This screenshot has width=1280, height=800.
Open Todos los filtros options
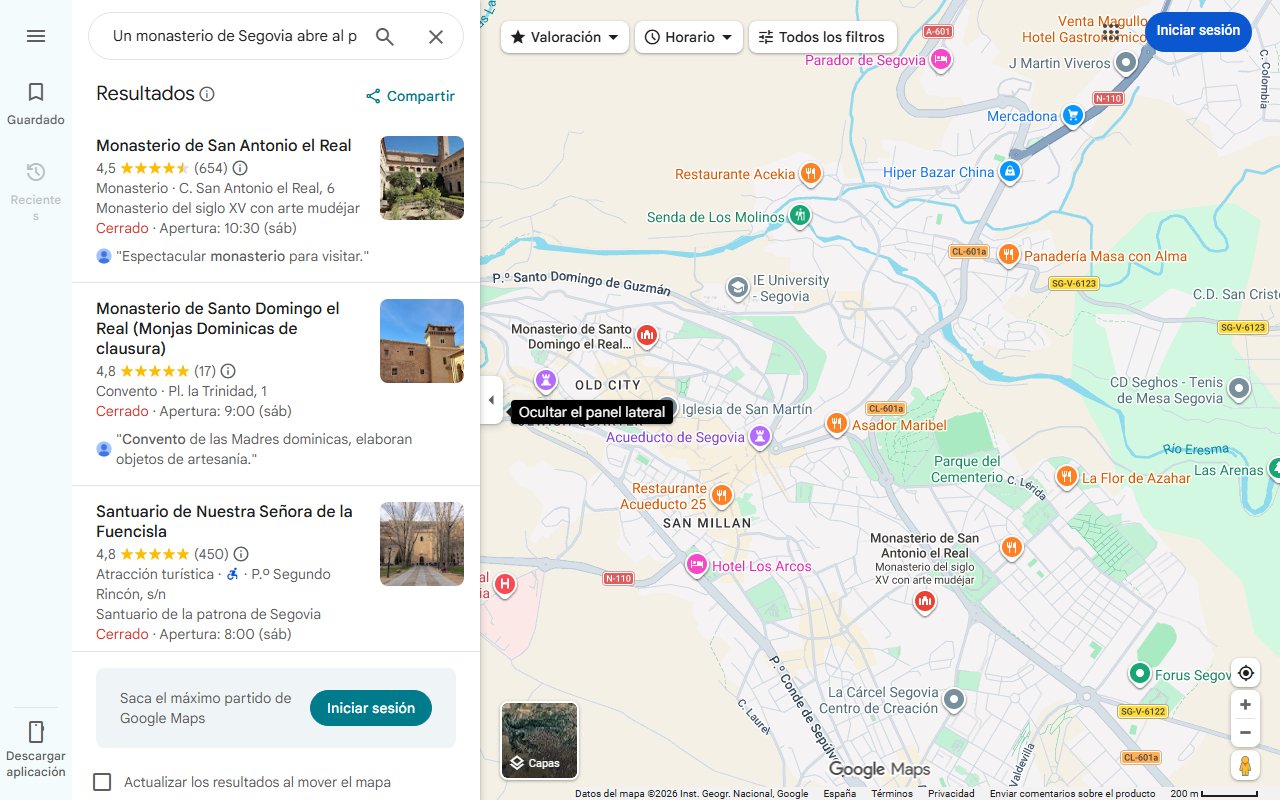821,36
